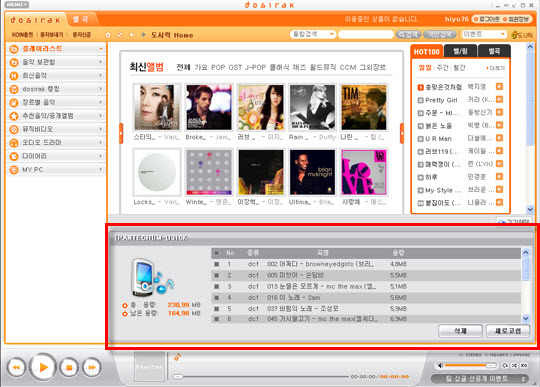Open the event selector dropdown below volume
The image size is (540, 387).
(x=479, y=379)
